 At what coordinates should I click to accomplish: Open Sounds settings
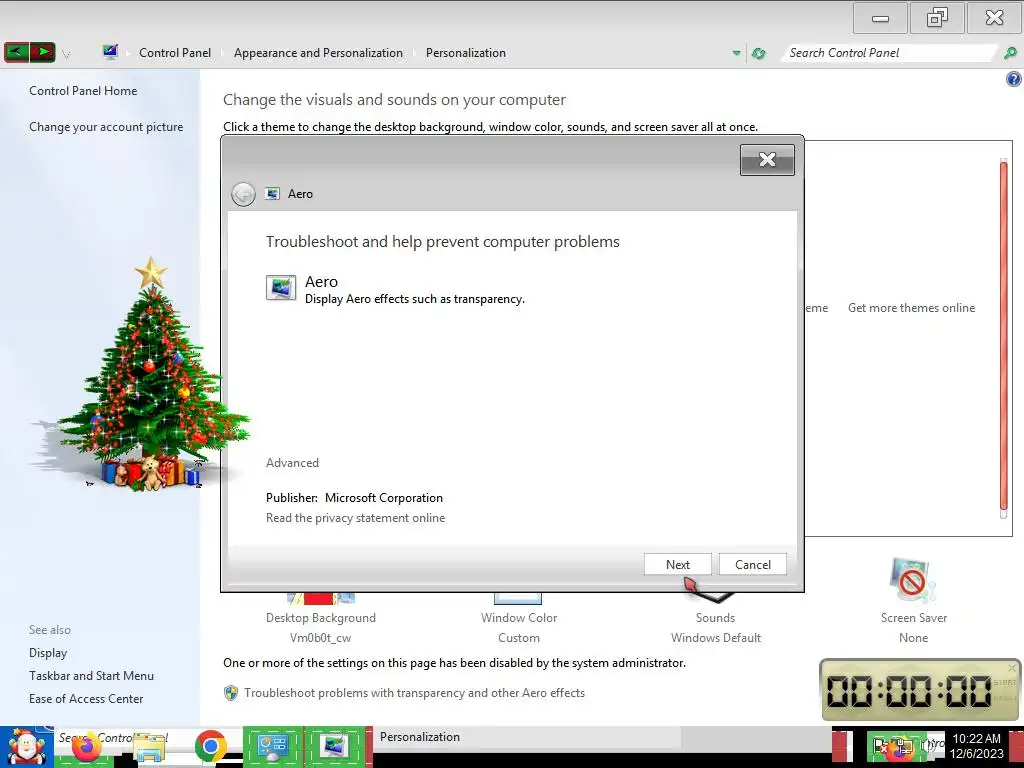pyautogui.click(x=715, y=618)
